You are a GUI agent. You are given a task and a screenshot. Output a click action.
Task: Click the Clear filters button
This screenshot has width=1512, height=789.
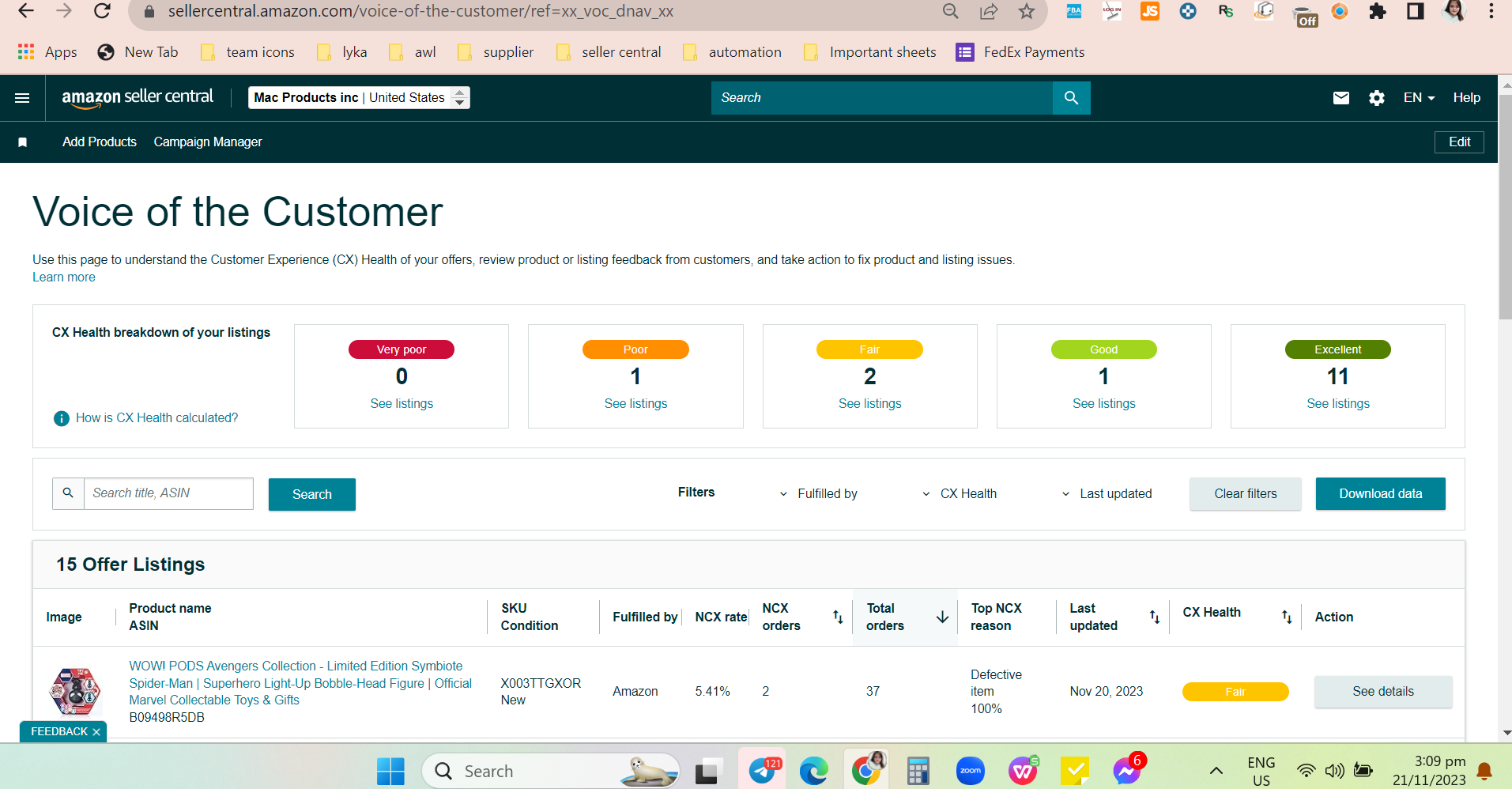click(x=1246, y=494)
